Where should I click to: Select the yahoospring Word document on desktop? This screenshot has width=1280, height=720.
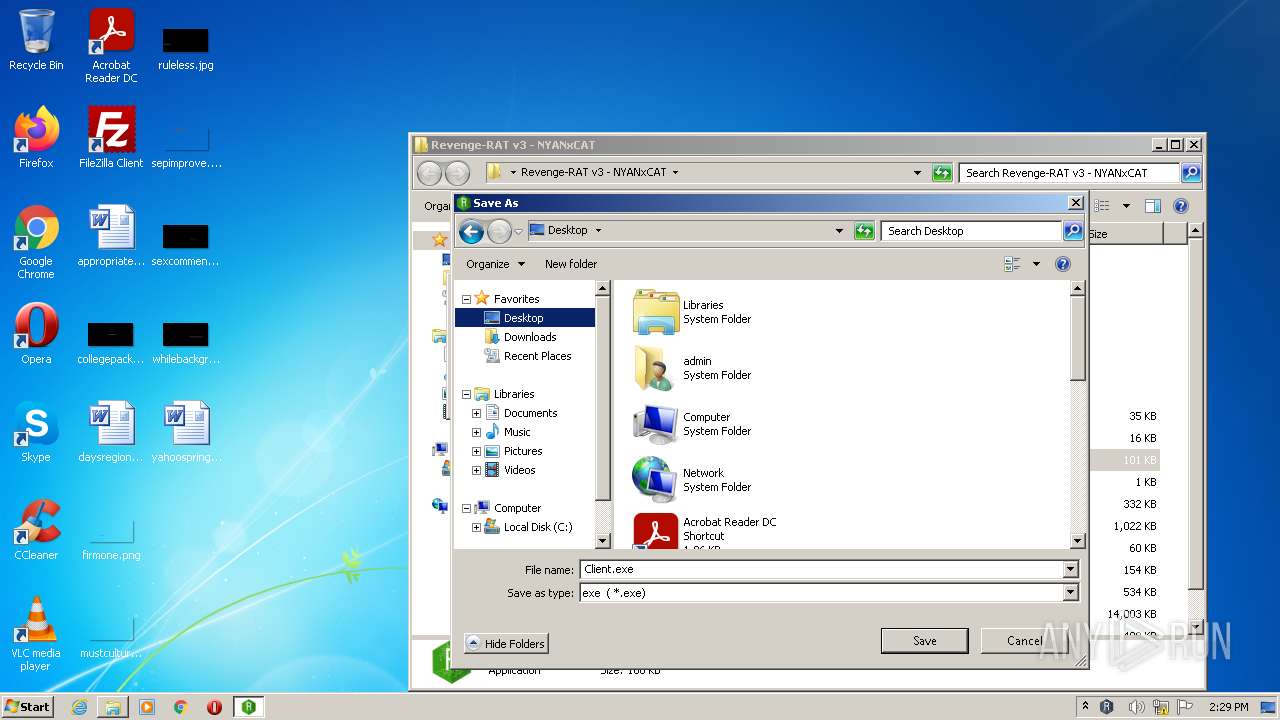(x=186, y=432)
